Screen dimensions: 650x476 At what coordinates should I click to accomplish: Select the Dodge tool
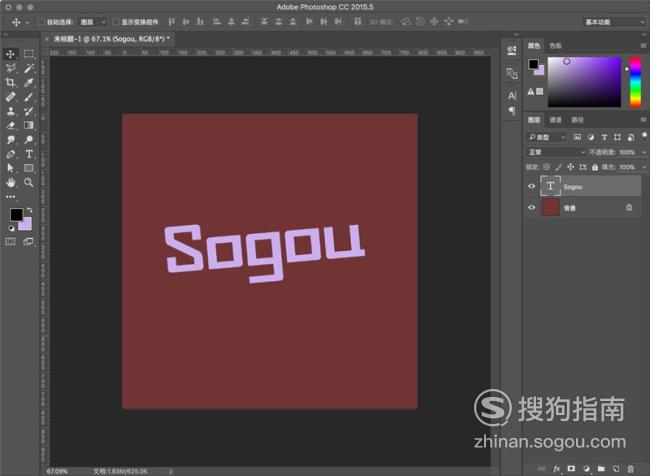29,140
